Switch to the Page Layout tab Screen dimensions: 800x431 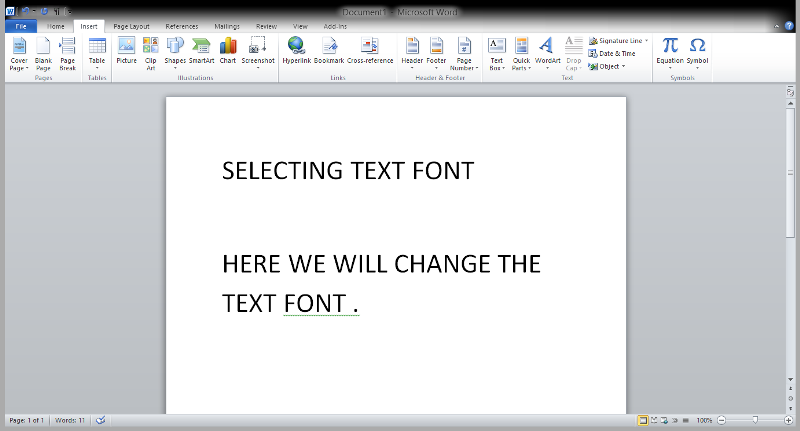pos(131,26)
